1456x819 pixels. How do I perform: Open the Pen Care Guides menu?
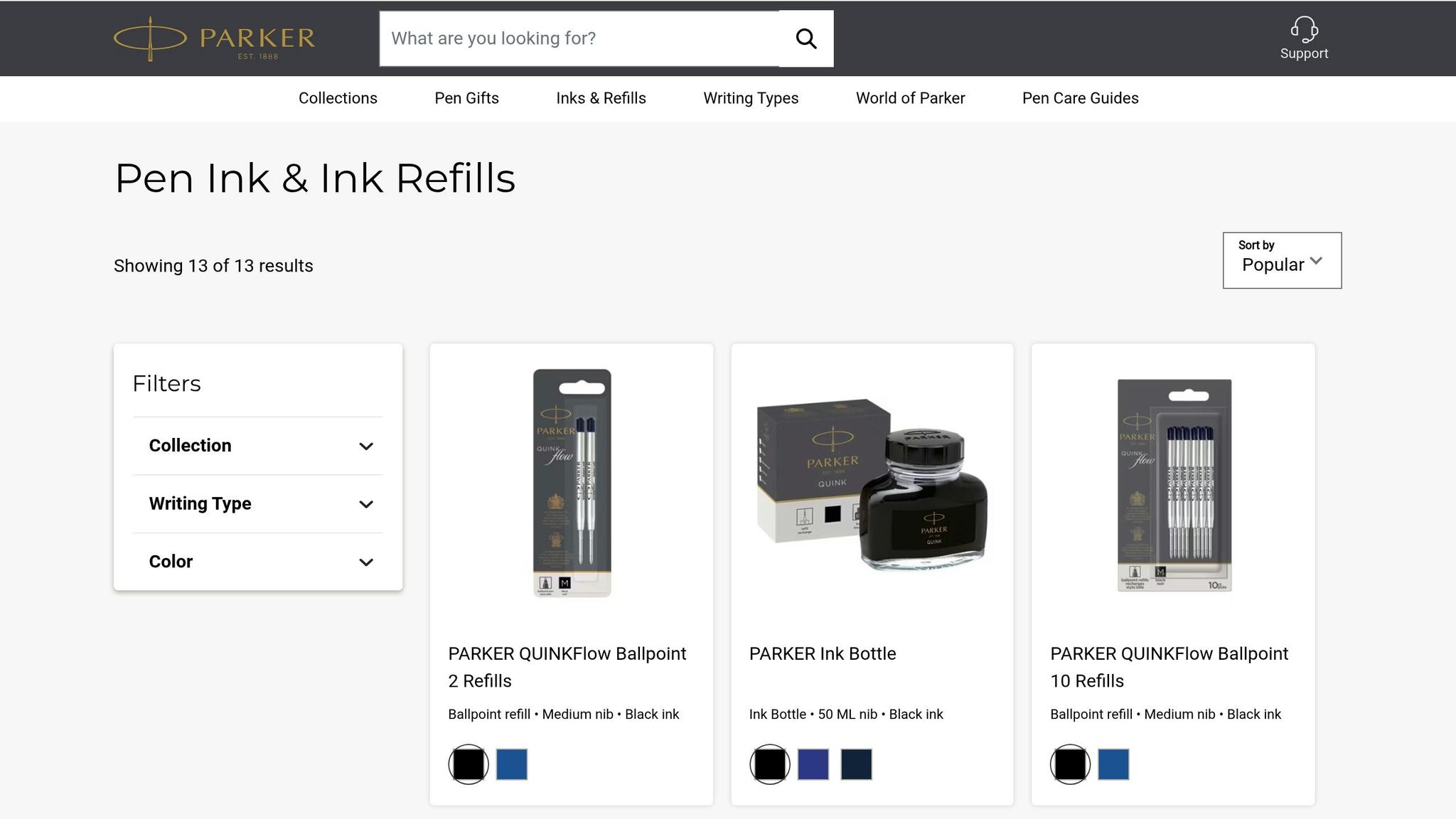pyautogui.click(x=1080, y=98)
